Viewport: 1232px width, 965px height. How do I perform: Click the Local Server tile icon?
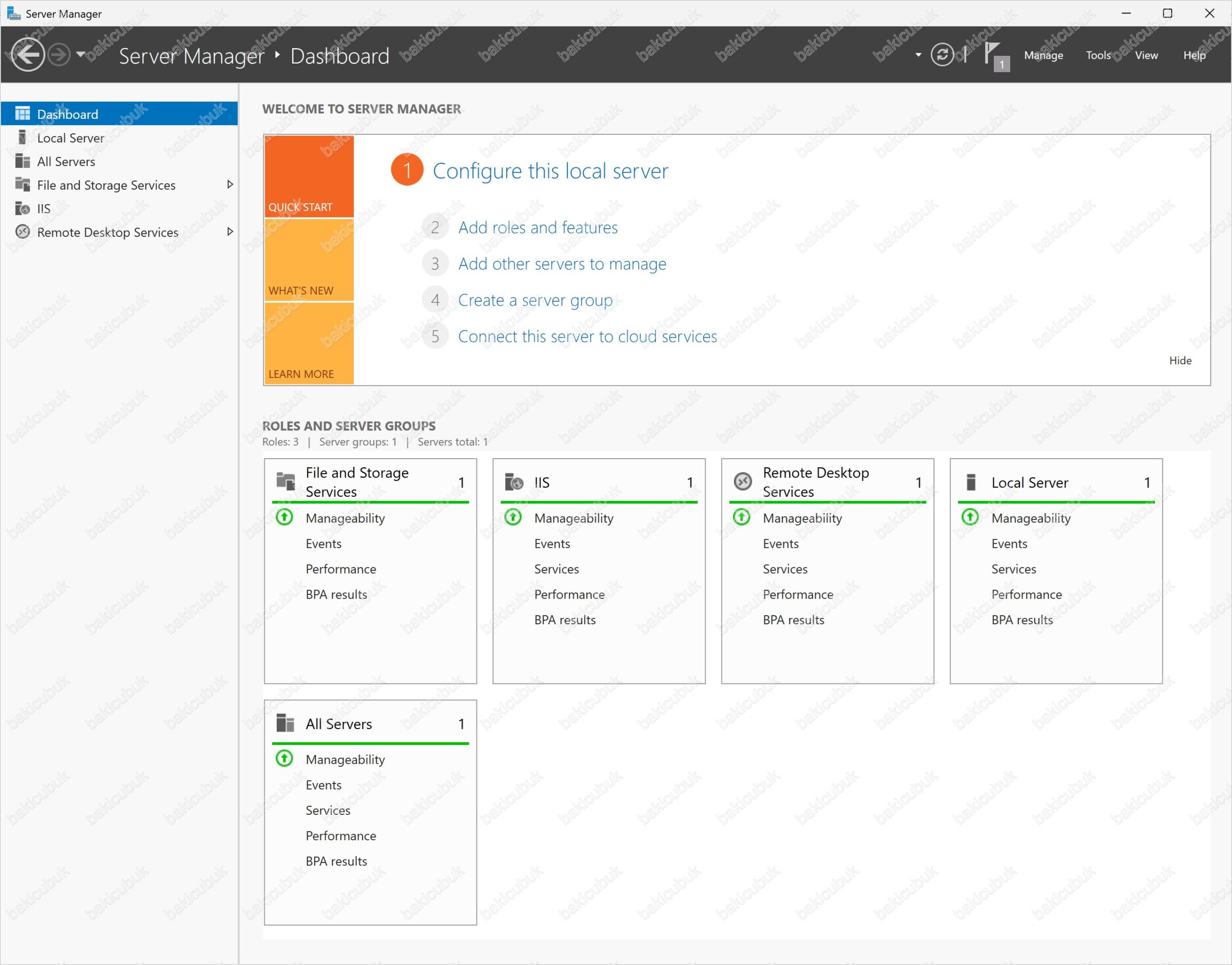coord(971,482)
